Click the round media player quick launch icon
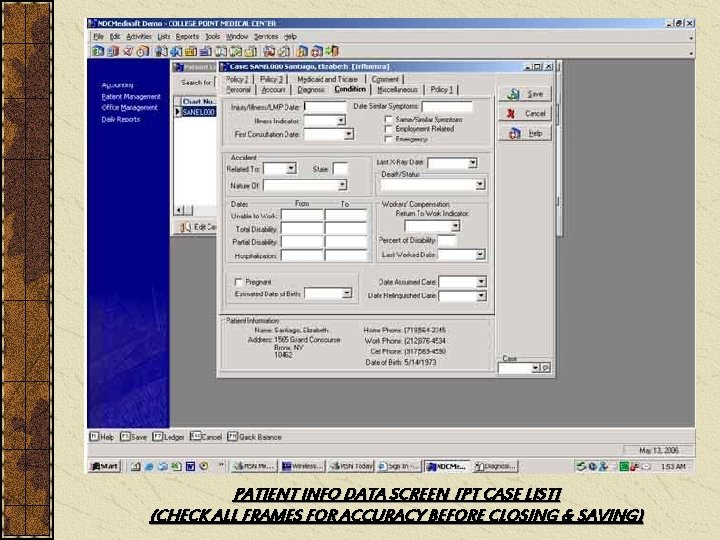This screenshot has height=540, width=720. [203, 467]
